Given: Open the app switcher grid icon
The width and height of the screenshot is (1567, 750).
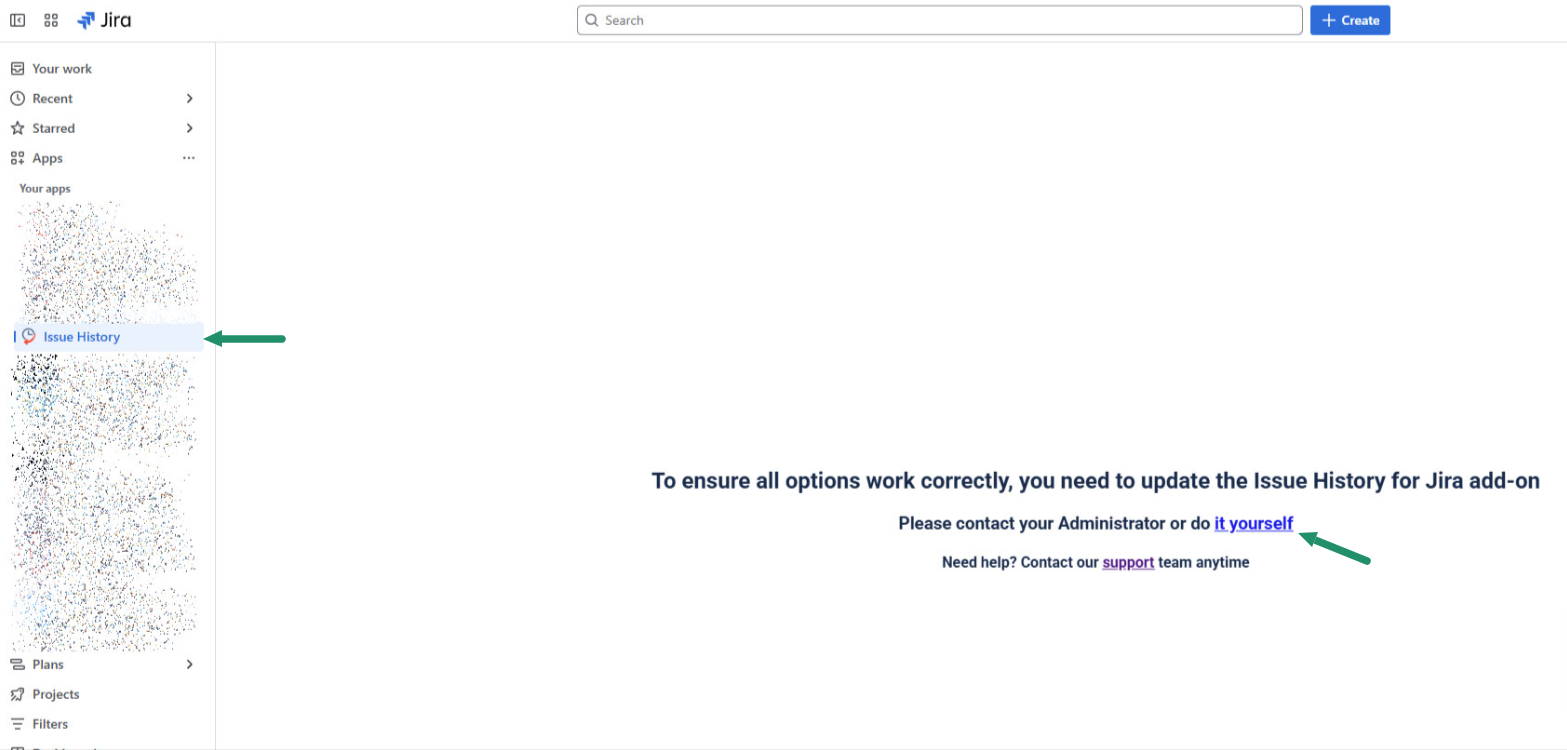Looking at the screenshot, I should coord(51,20).
